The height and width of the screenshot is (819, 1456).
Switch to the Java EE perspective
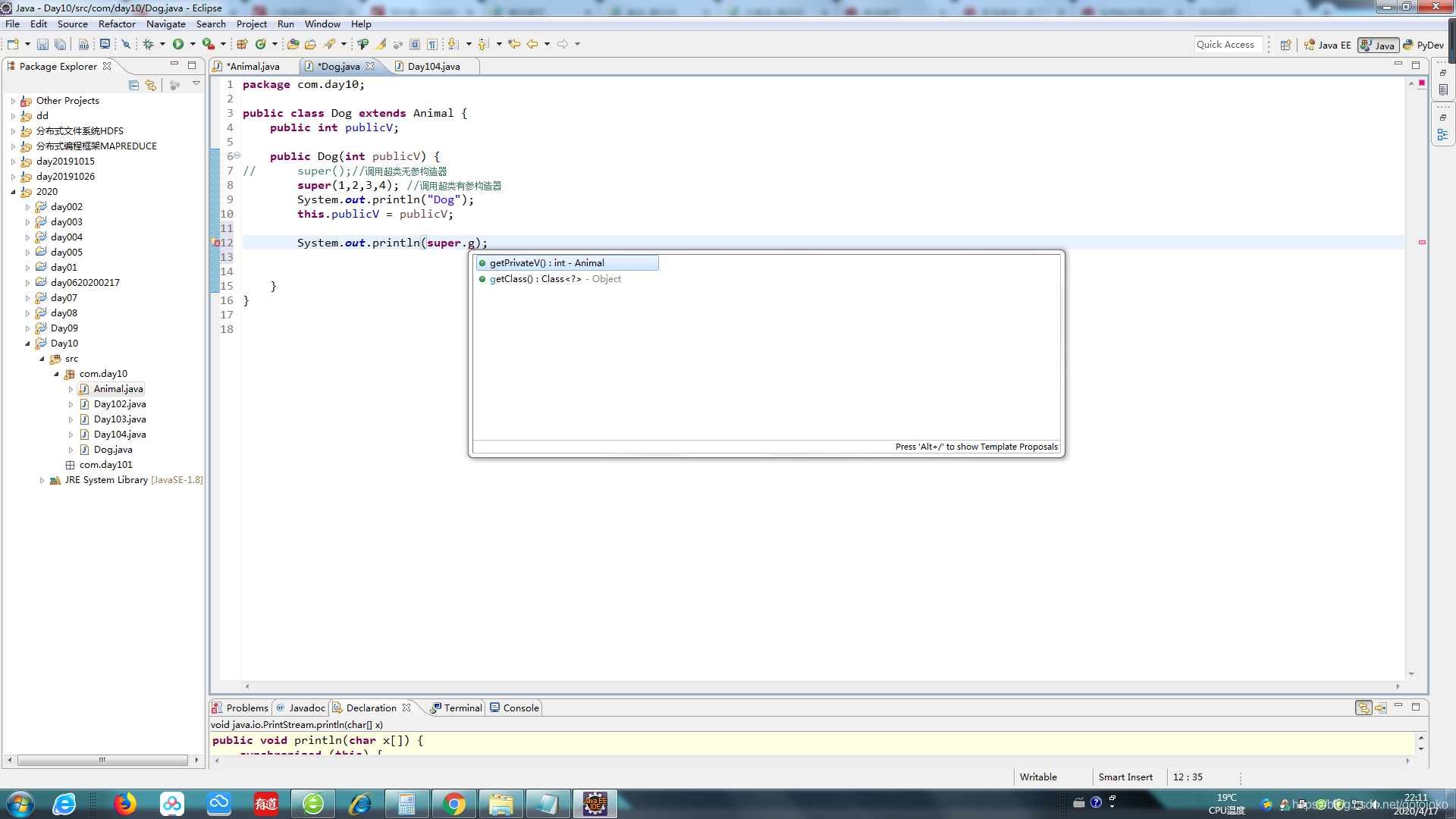(x=1327, y=45)
